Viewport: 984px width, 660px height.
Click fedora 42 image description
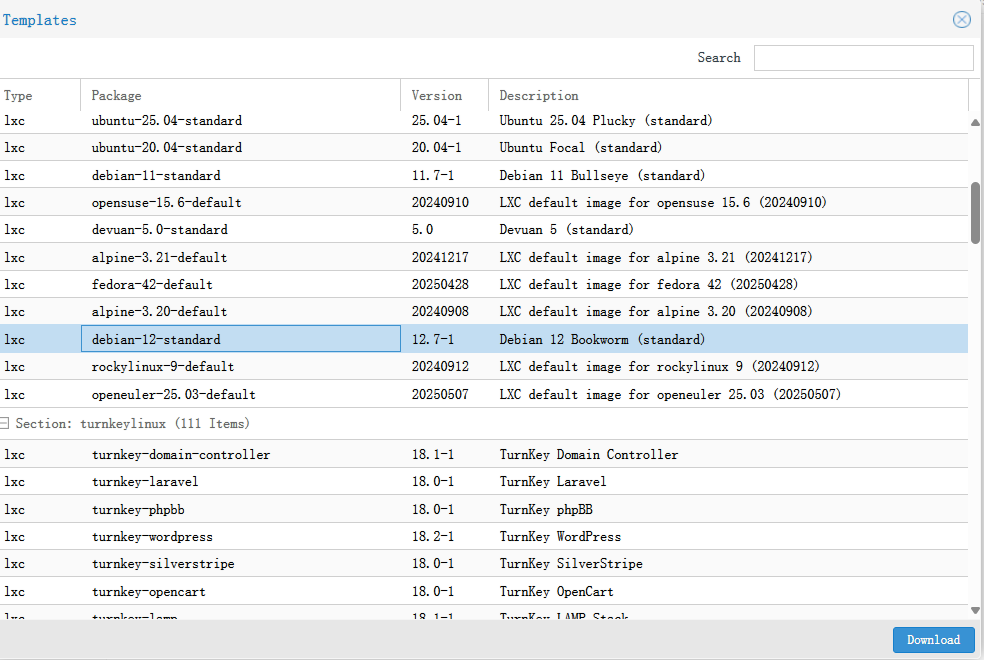click(x=648, y=285)
